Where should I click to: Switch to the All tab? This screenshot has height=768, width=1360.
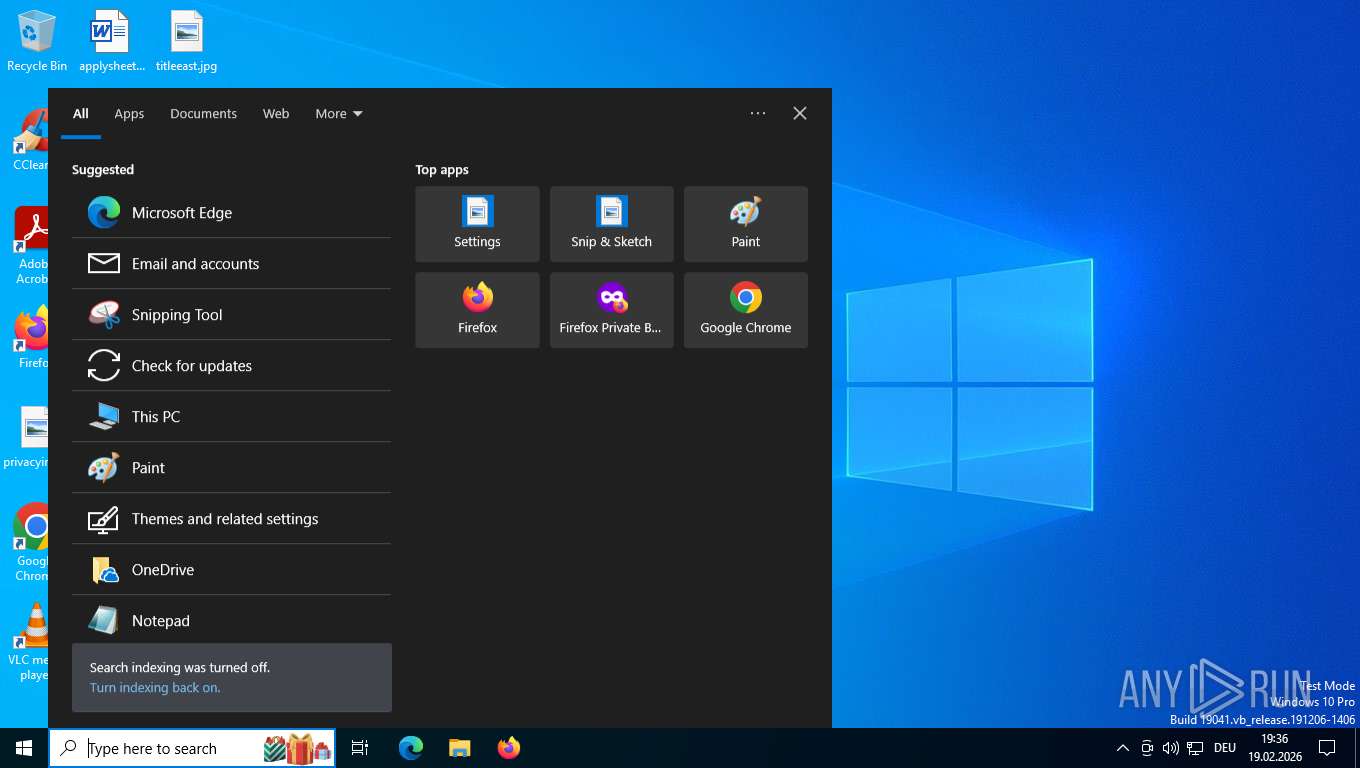tap(81, 113)
